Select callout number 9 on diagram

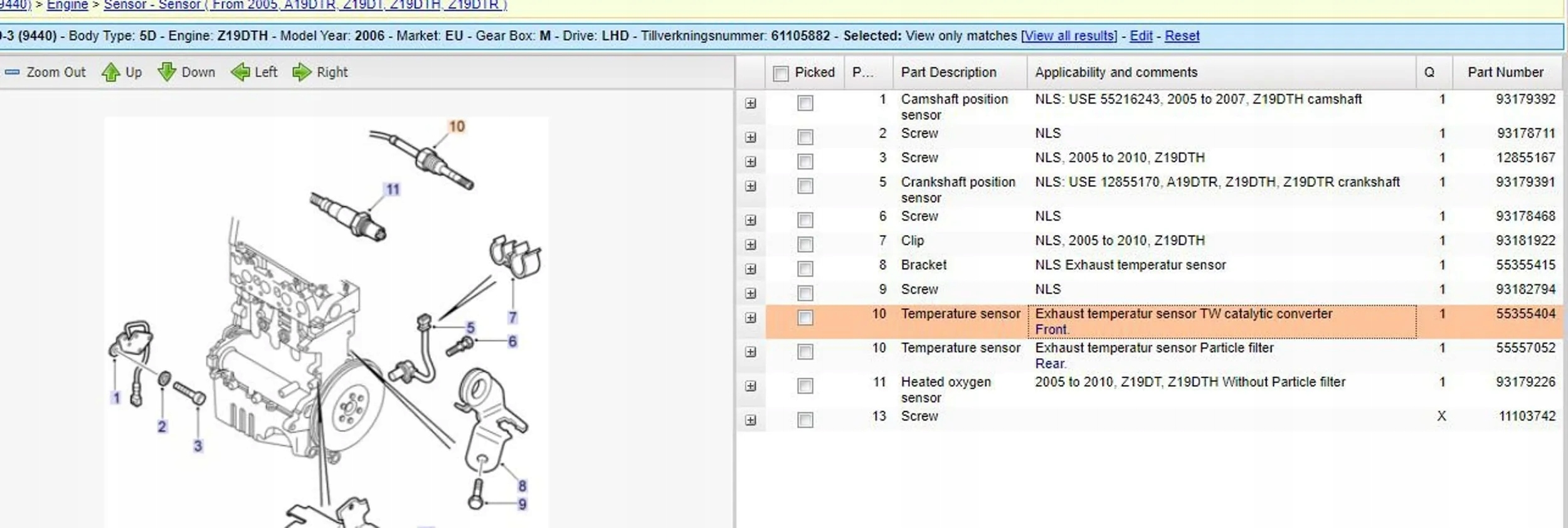[522, 504]
